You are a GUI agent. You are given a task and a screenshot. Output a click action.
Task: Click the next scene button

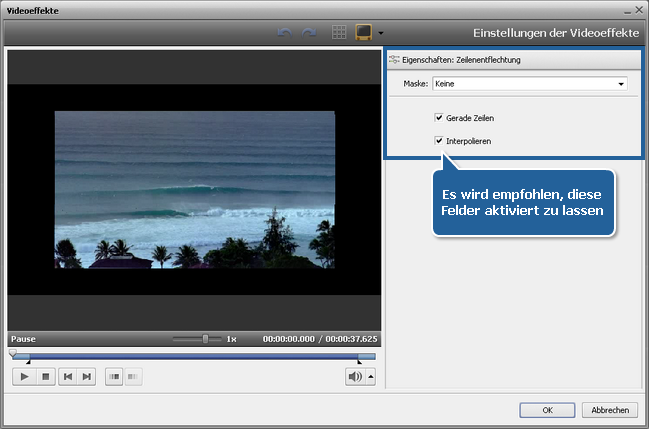pyautogui.click(x=132, y=376)
